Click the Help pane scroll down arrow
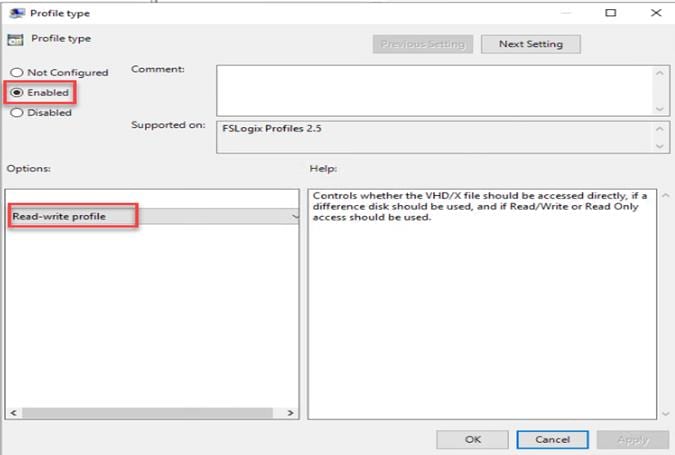 click(666, 414)
